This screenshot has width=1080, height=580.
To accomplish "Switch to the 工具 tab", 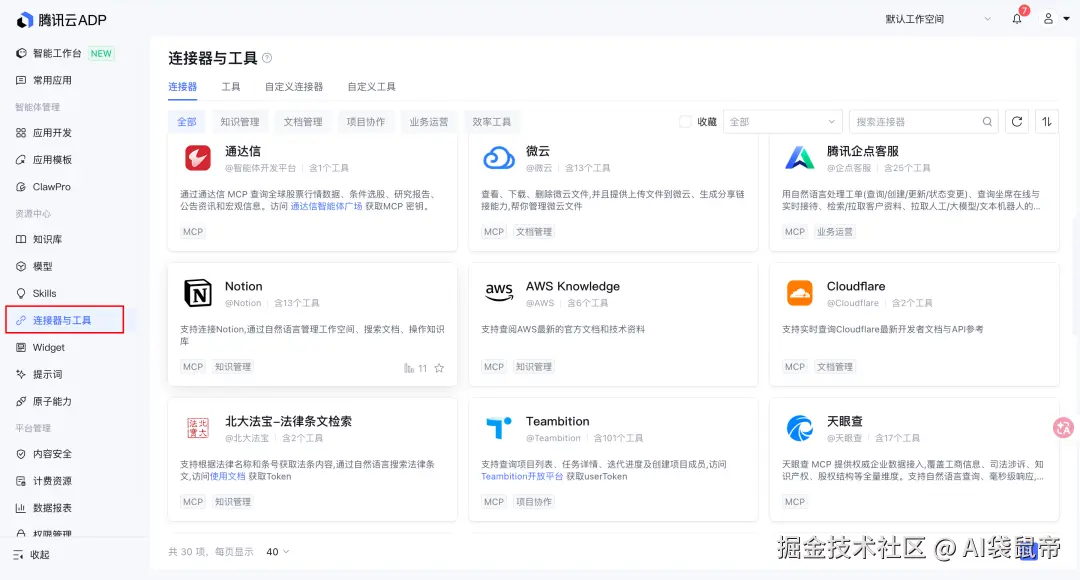I will click(231, 87).
